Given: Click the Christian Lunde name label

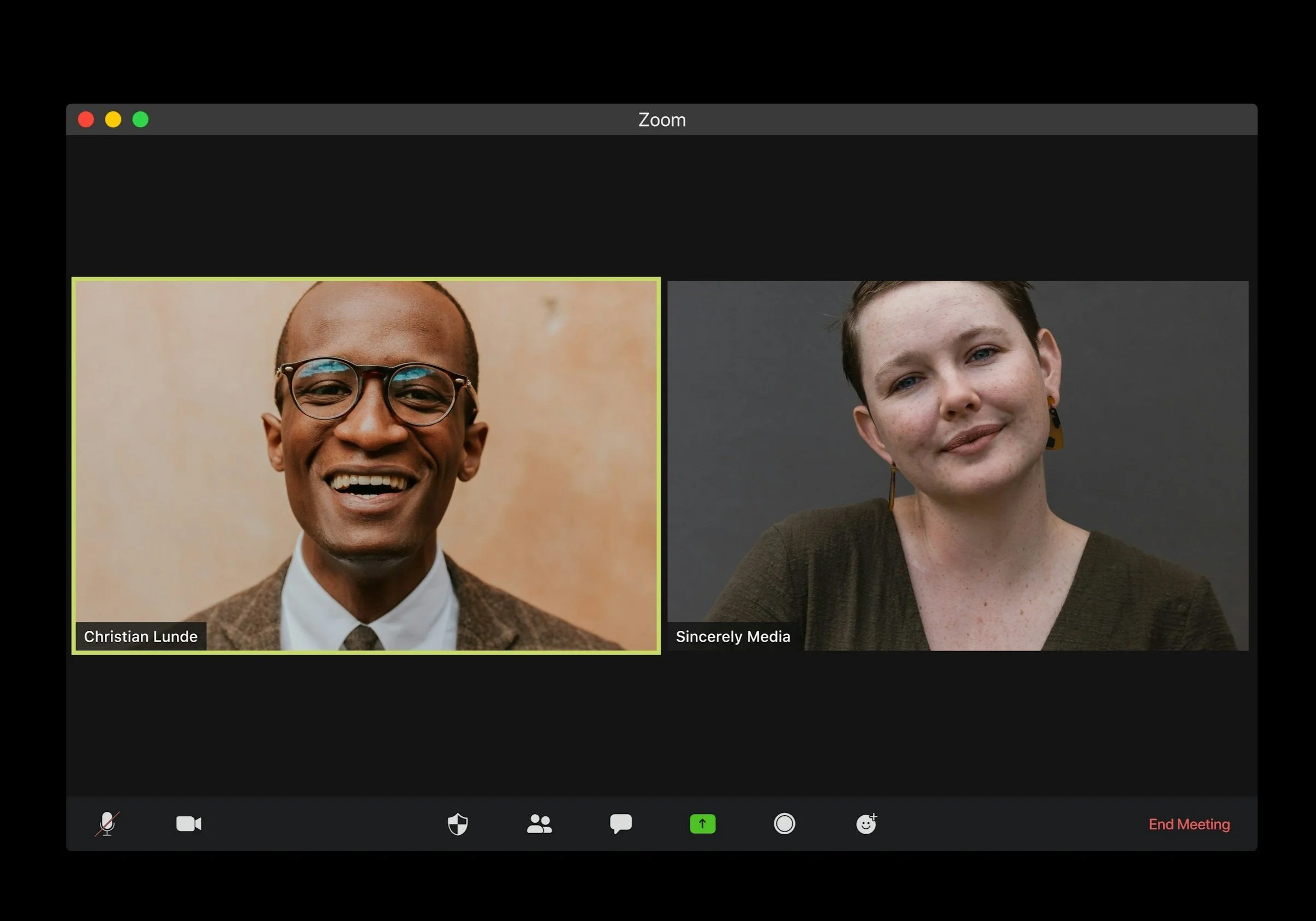Looking at the screenshot, I should (x=140, y=636).
